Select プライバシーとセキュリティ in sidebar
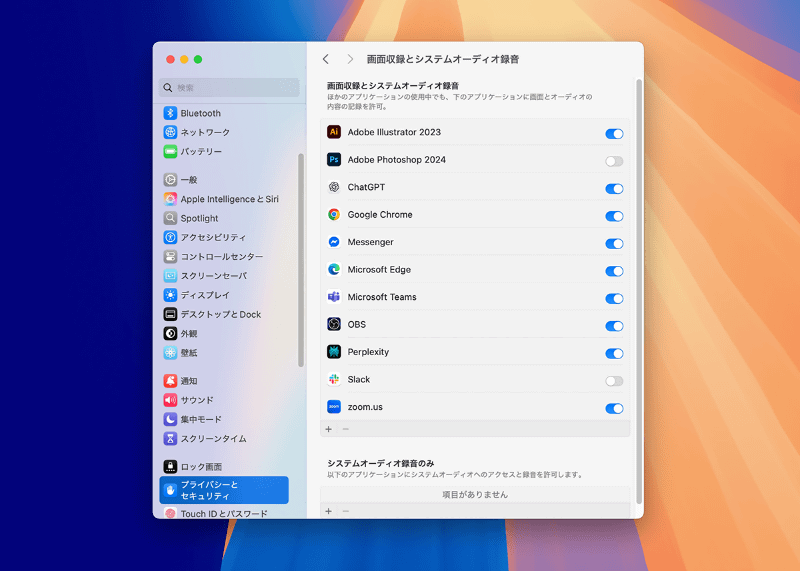The height and width of the screenshot is (571, 800). pos(224,490)
